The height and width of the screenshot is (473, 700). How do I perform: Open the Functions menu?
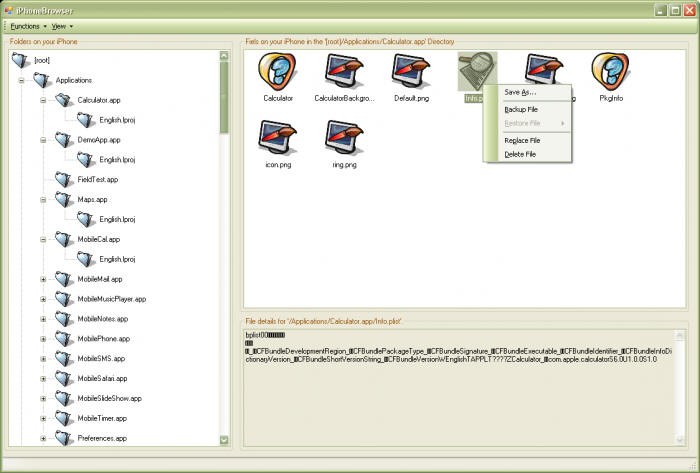(28, 26)
